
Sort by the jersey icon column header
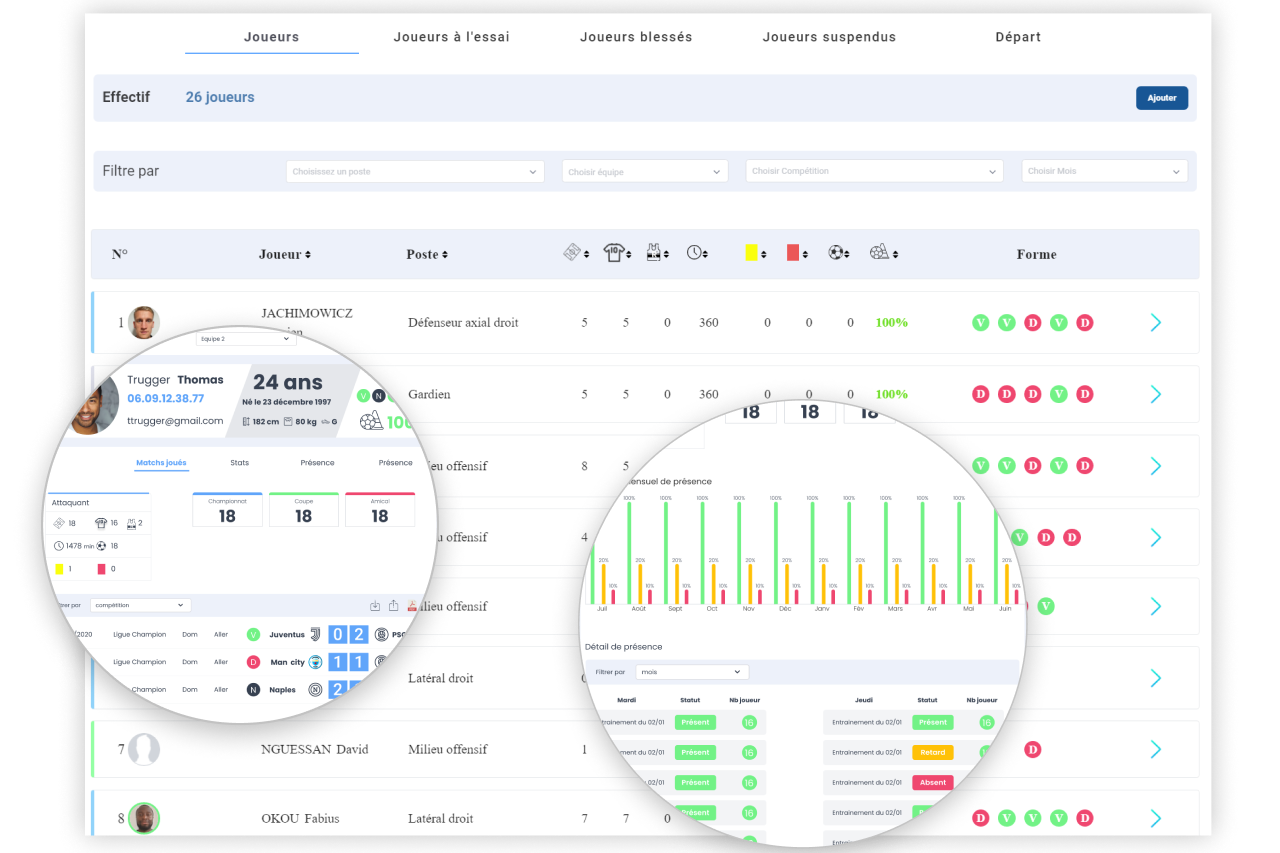pyautogui.click(x=617, y=254)
